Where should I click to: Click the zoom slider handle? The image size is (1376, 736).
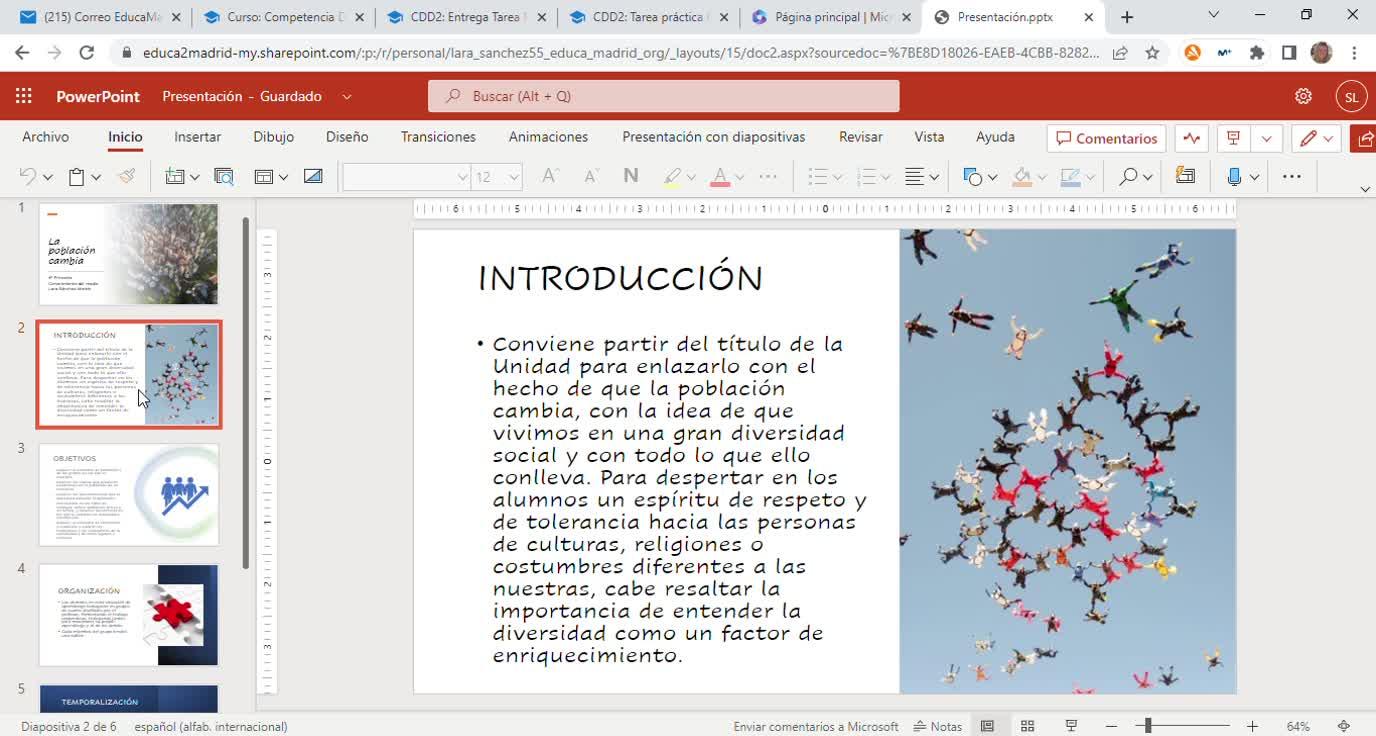1148,726
